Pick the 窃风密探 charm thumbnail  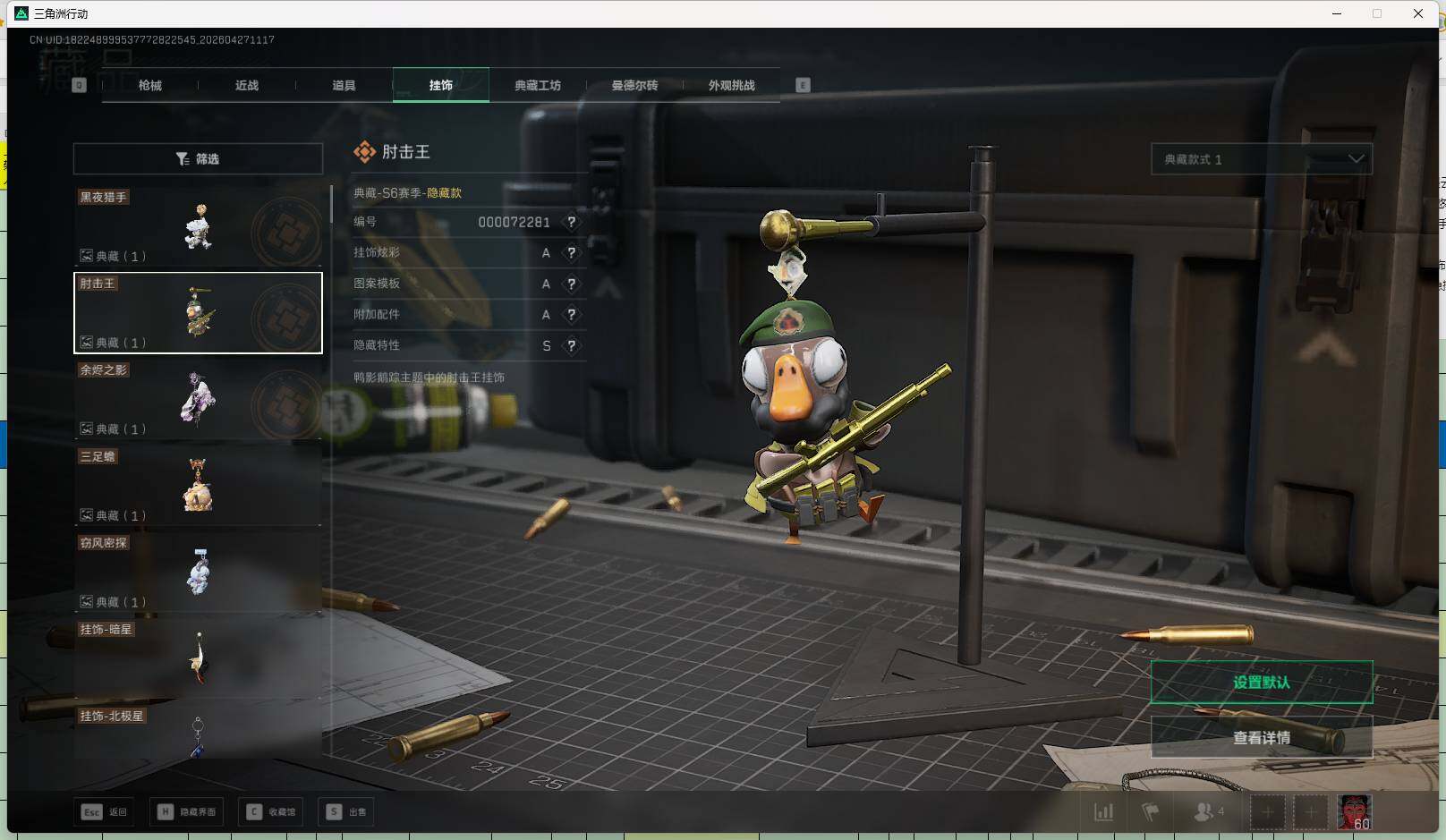click(198, 573)
